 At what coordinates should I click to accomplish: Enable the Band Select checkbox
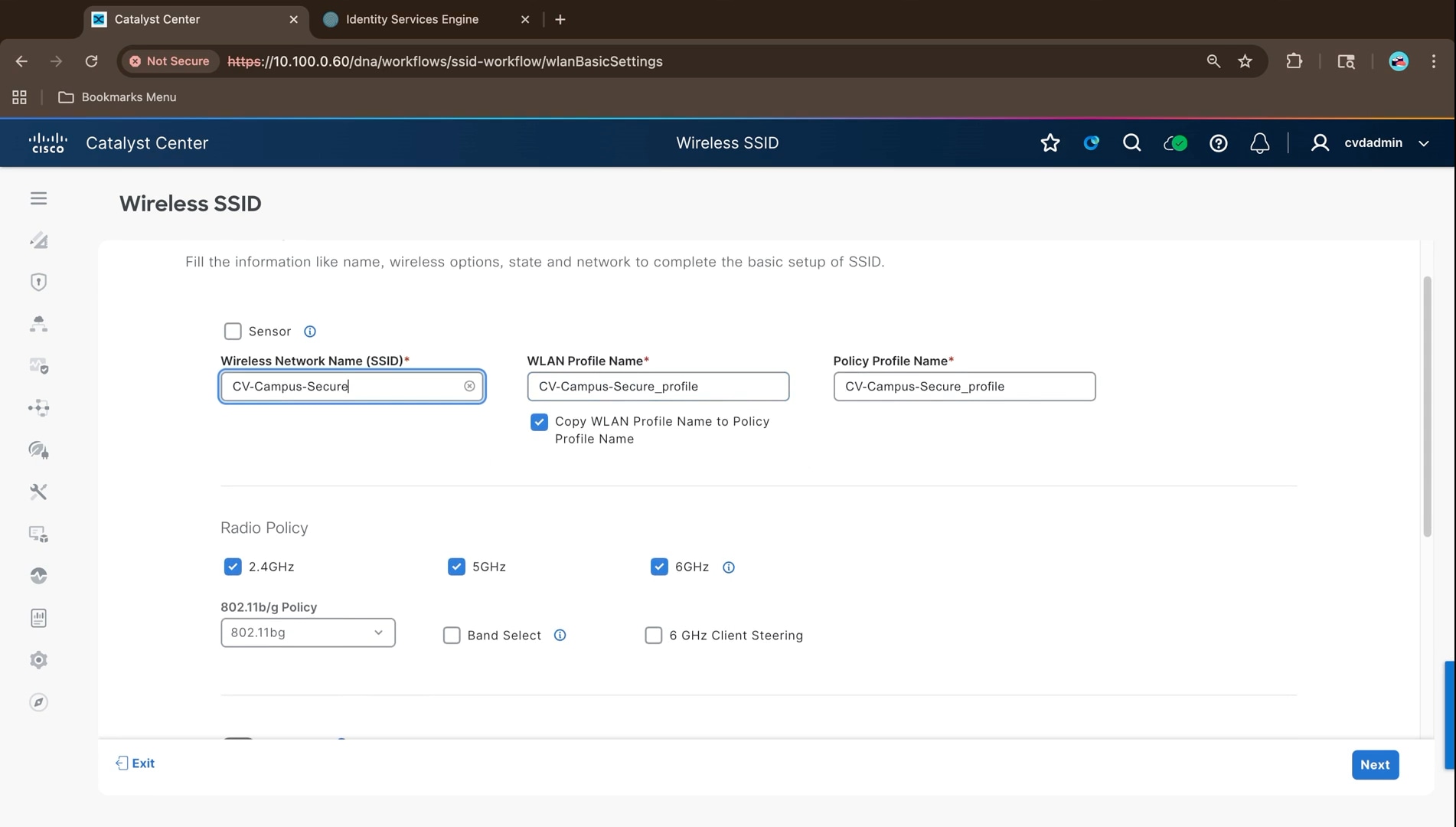(452, 636)
